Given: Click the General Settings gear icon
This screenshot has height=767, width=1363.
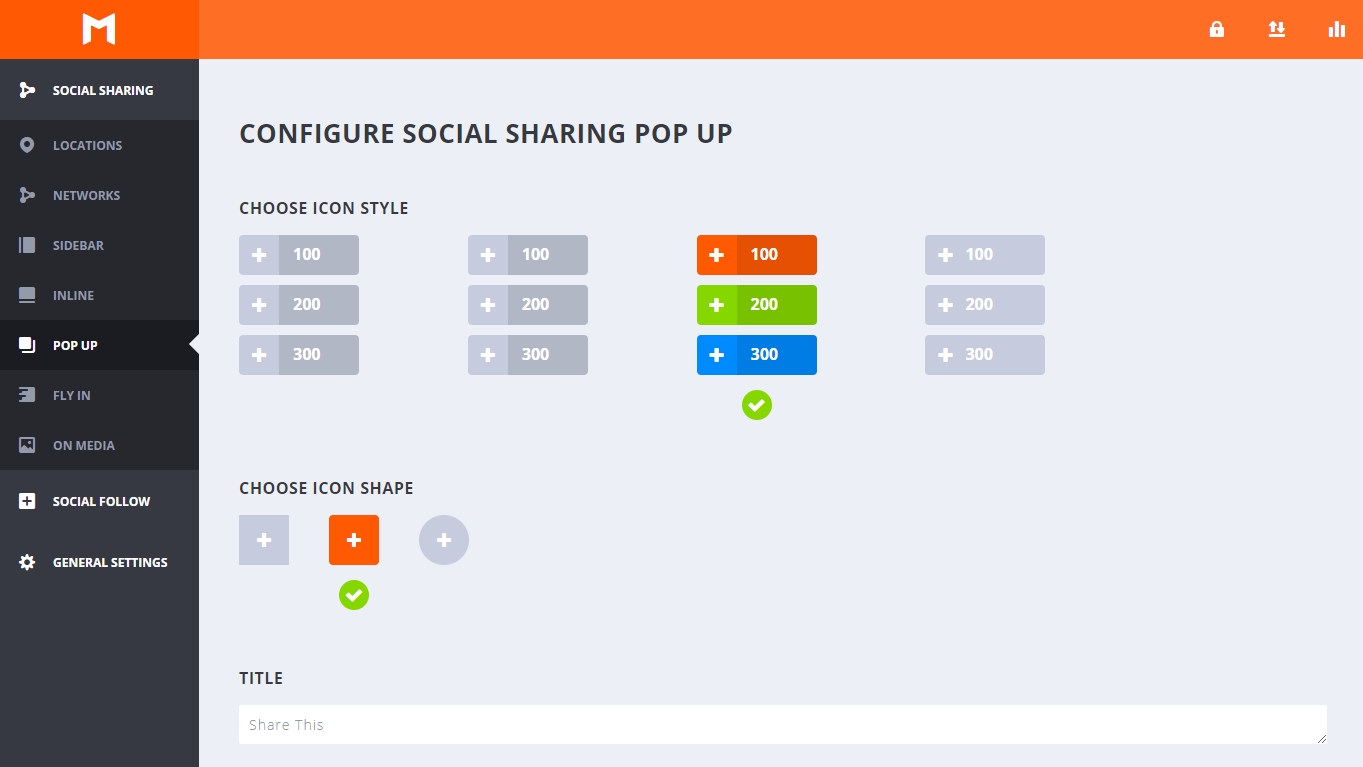Looking at the screenshot, I should pyautogui.click(x=27, y=562).
